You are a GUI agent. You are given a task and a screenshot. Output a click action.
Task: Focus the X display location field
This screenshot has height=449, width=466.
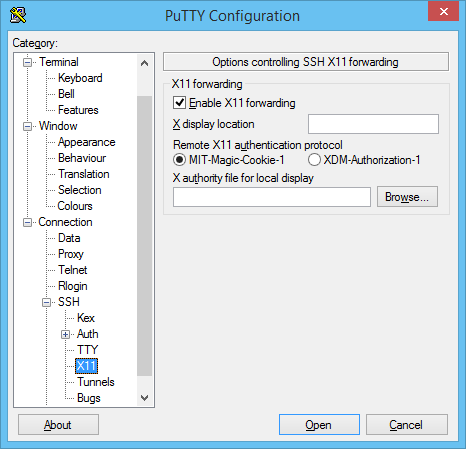373,124
